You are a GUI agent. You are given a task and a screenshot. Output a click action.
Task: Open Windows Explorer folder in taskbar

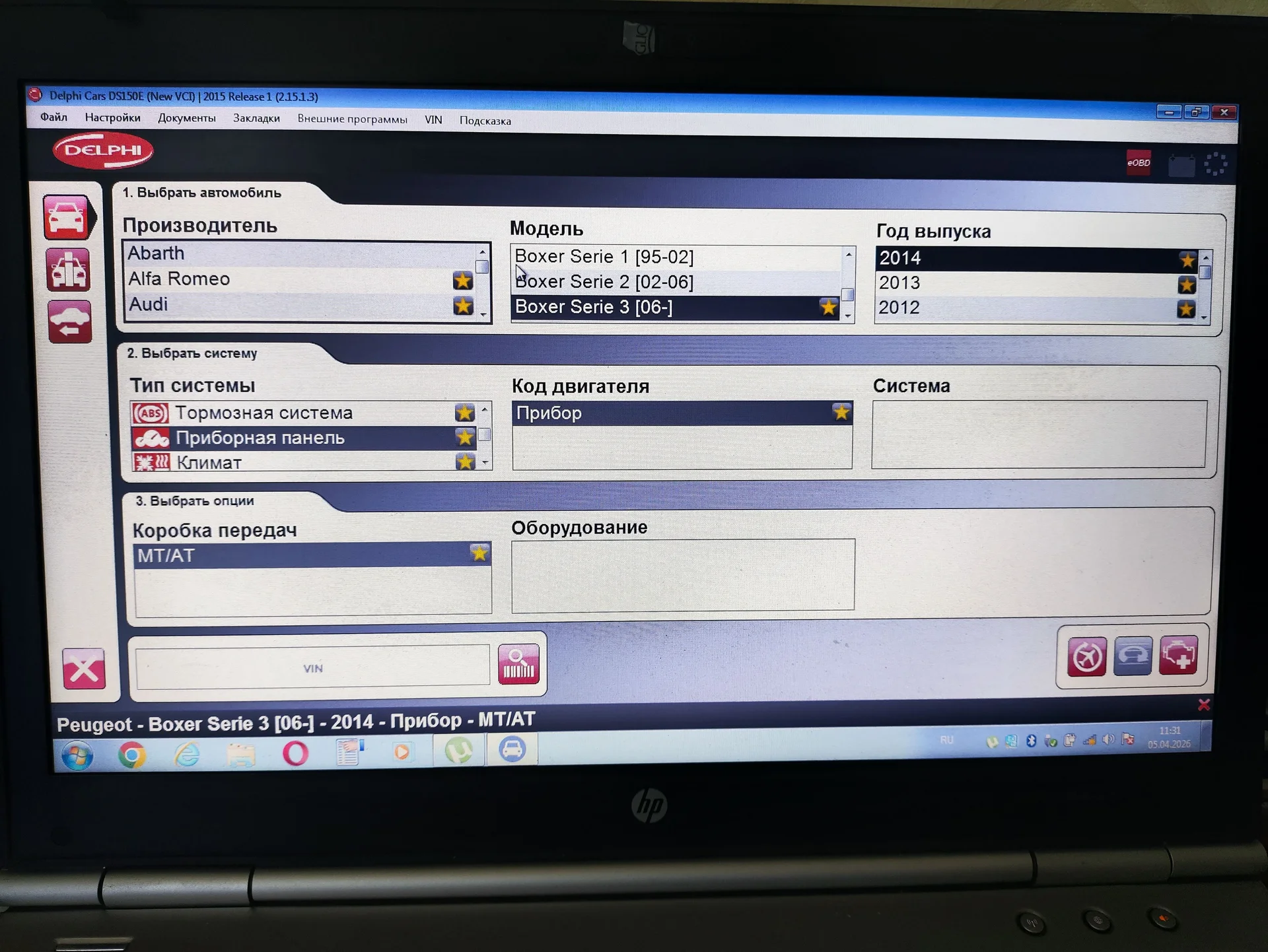tap(241, 753)
